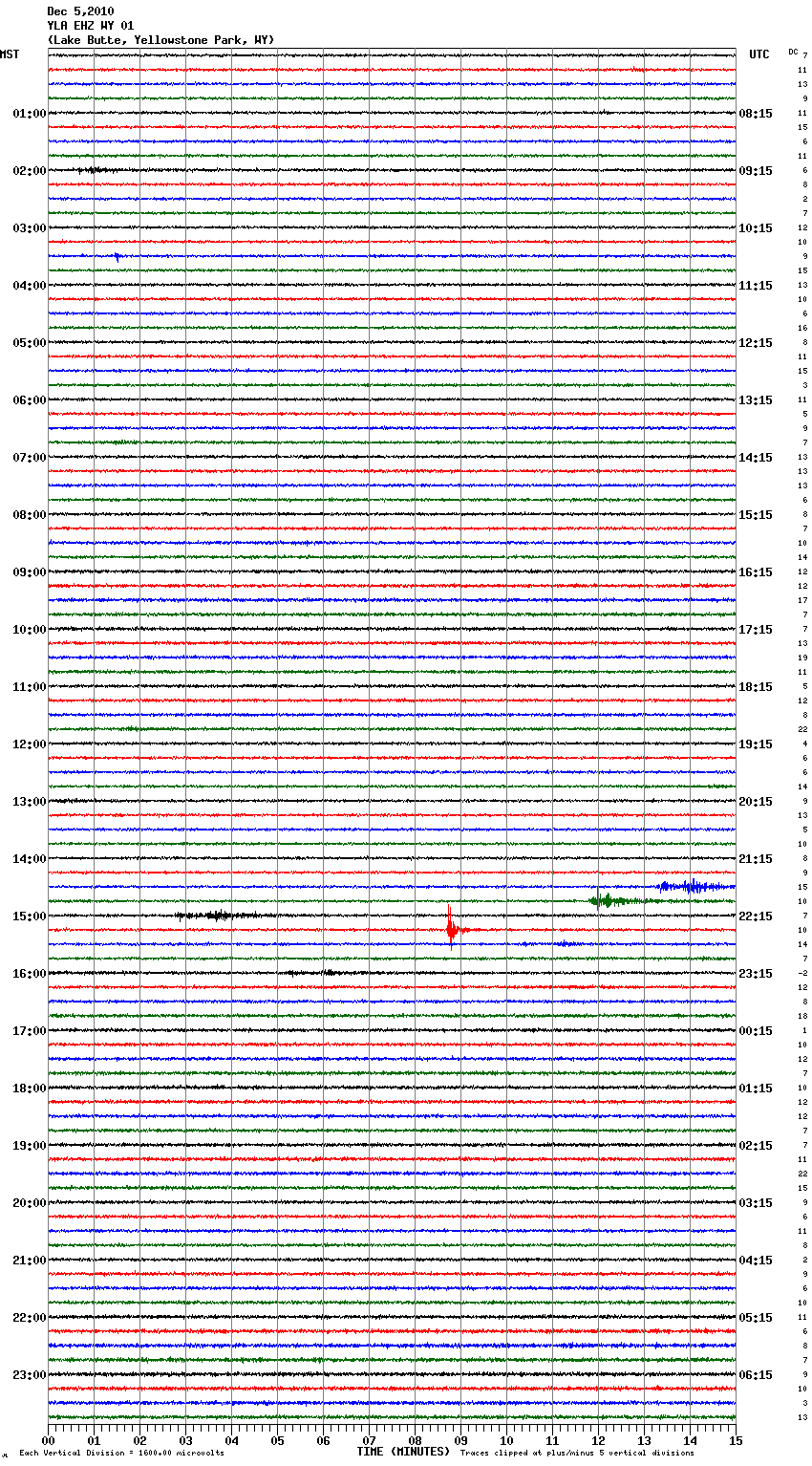
Task: Click the 14:15 UTC time label
Action: pyautogui.click(x=756, y=458)
